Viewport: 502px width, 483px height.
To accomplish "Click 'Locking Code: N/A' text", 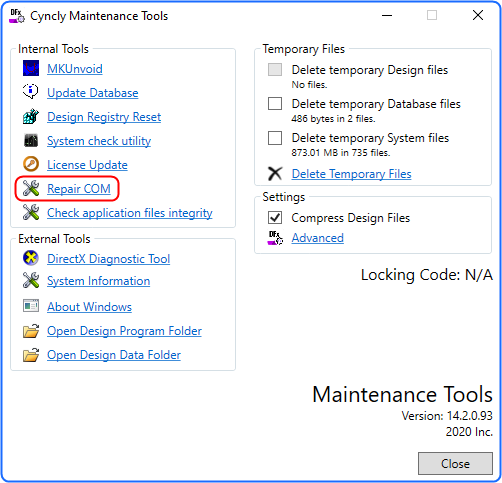I will pyautogui.click(x=427, y=275).
